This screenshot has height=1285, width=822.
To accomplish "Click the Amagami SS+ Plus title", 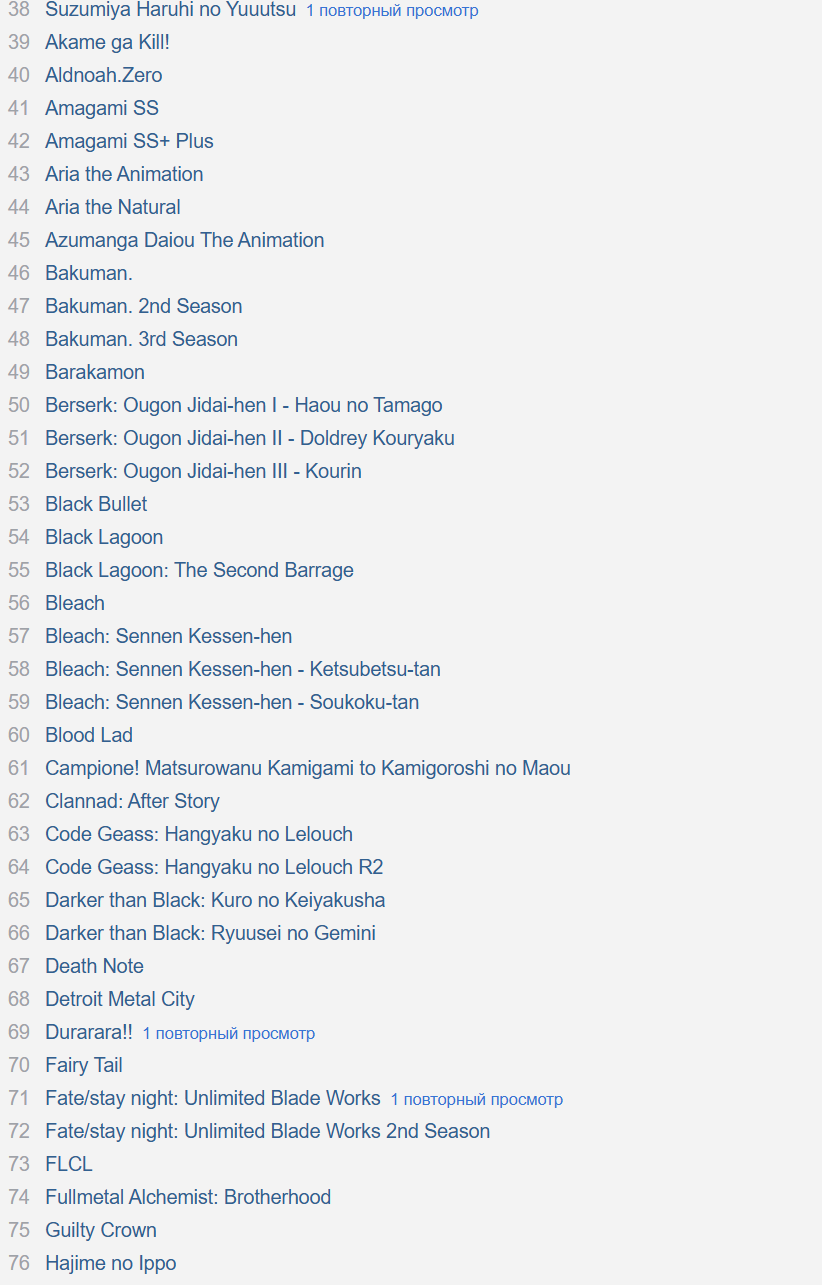I will [129, 141].
